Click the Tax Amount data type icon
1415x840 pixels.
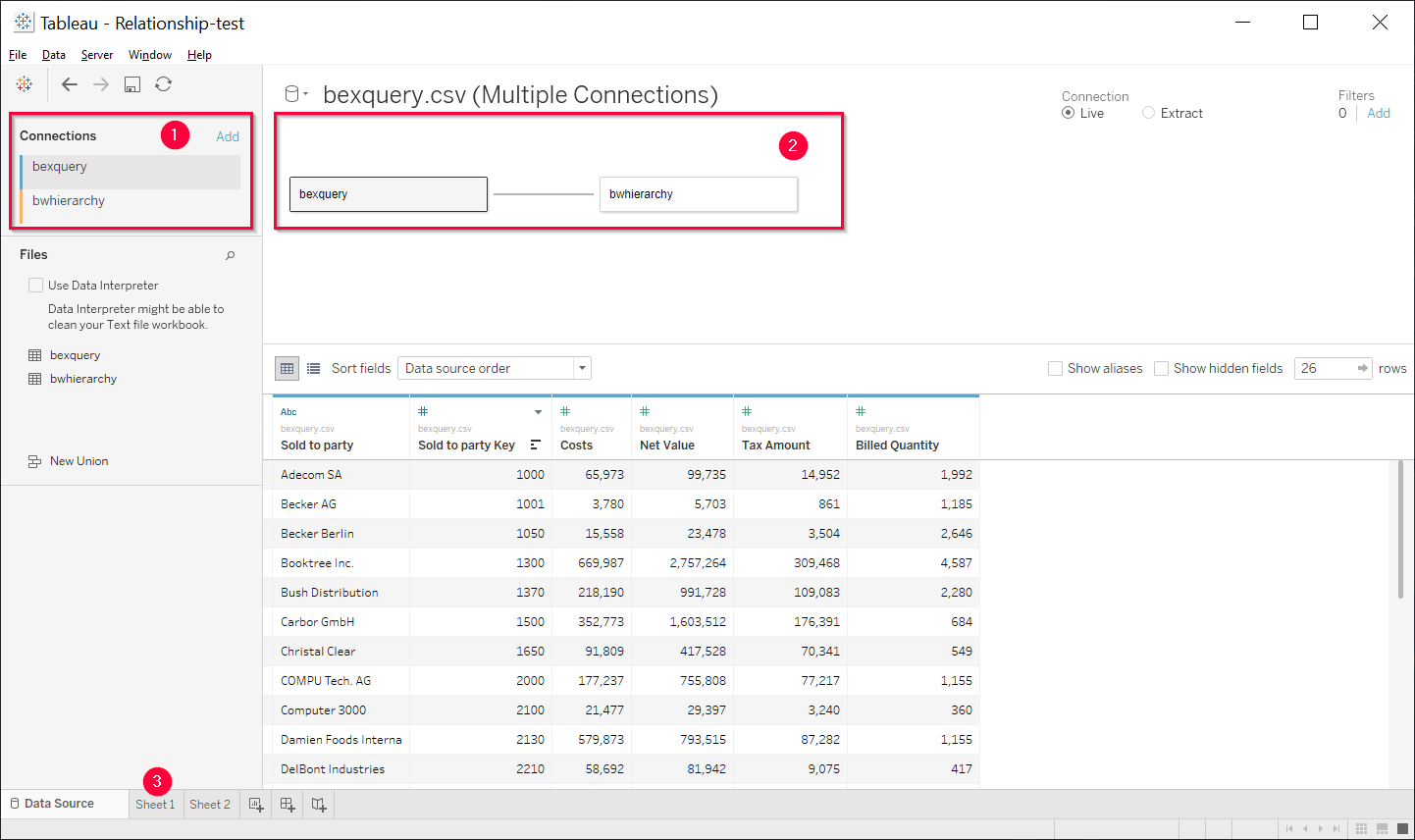click(747, 411)
